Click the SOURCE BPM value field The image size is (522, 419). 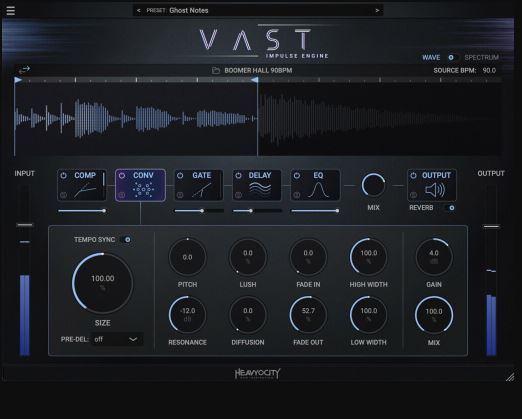[x=489, y=70]
